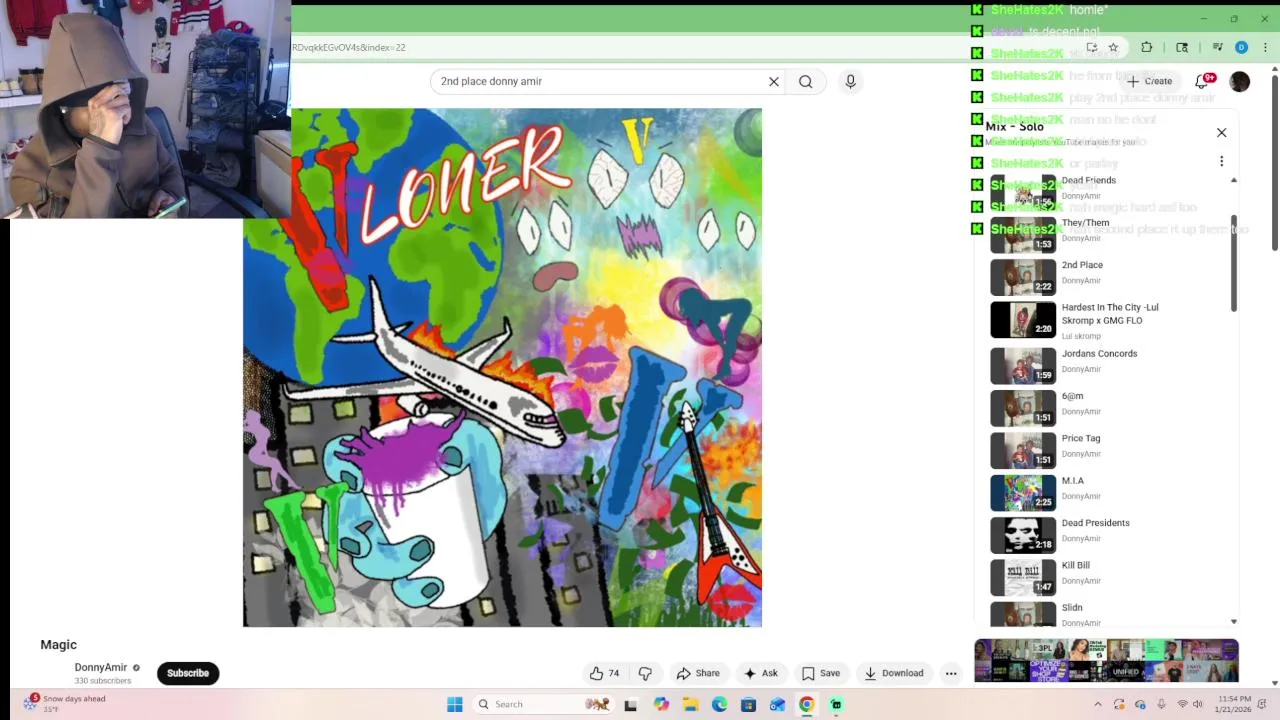Play Price Tag from the mix

tap(1105, 450)
